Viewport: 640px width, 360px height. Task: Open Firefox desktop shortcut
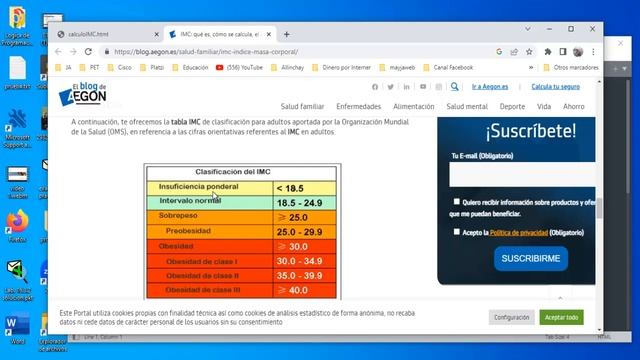[17, 225]
